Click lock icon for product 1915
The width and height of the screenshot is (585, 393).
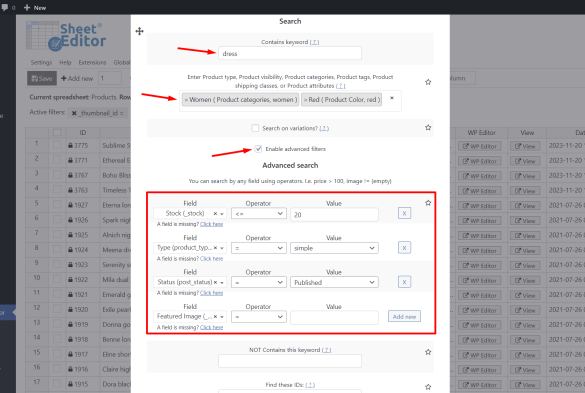[x=70, y=384]
